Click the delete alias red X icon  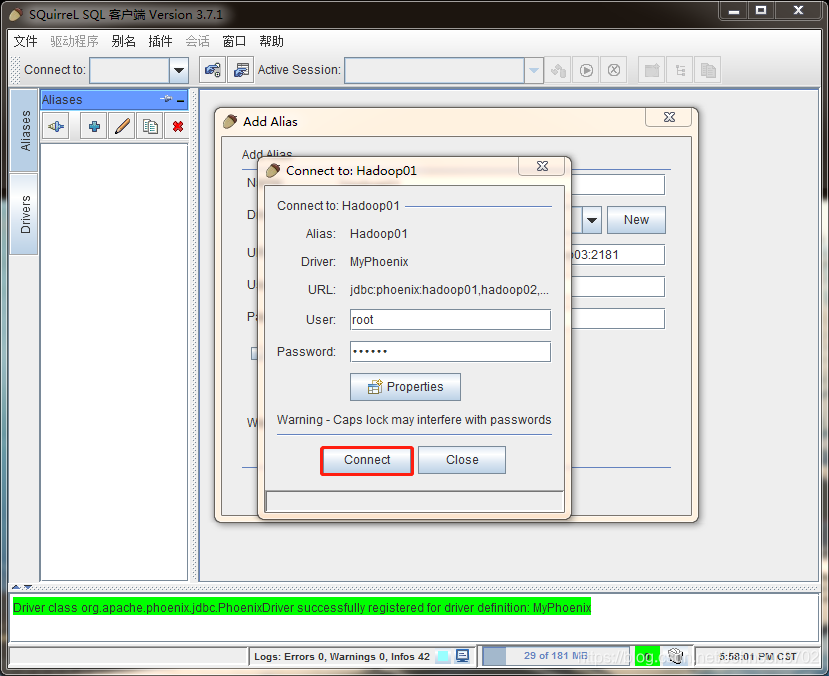[178, 126]
